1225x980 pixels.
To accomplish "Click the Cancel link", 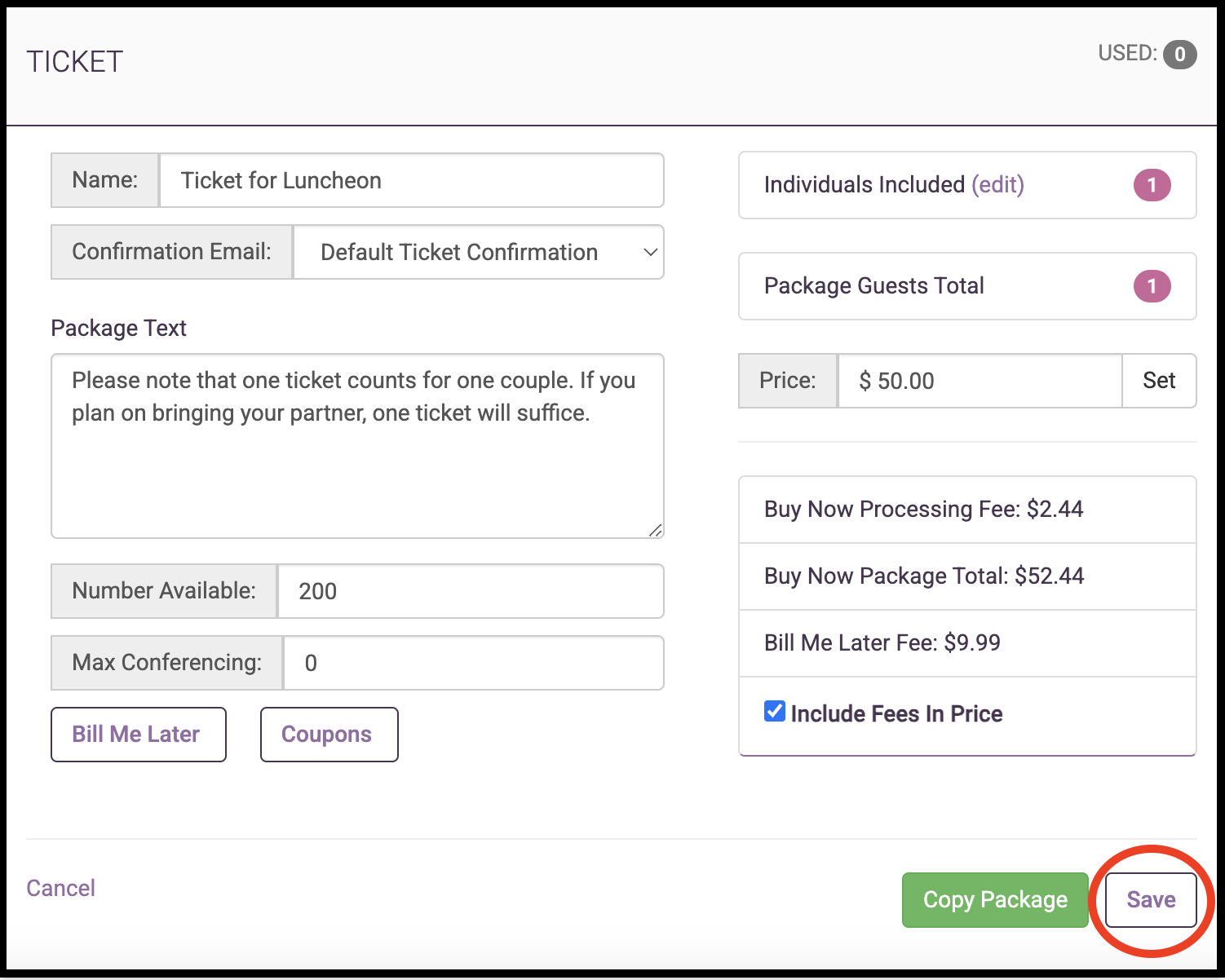I will 61,888.
